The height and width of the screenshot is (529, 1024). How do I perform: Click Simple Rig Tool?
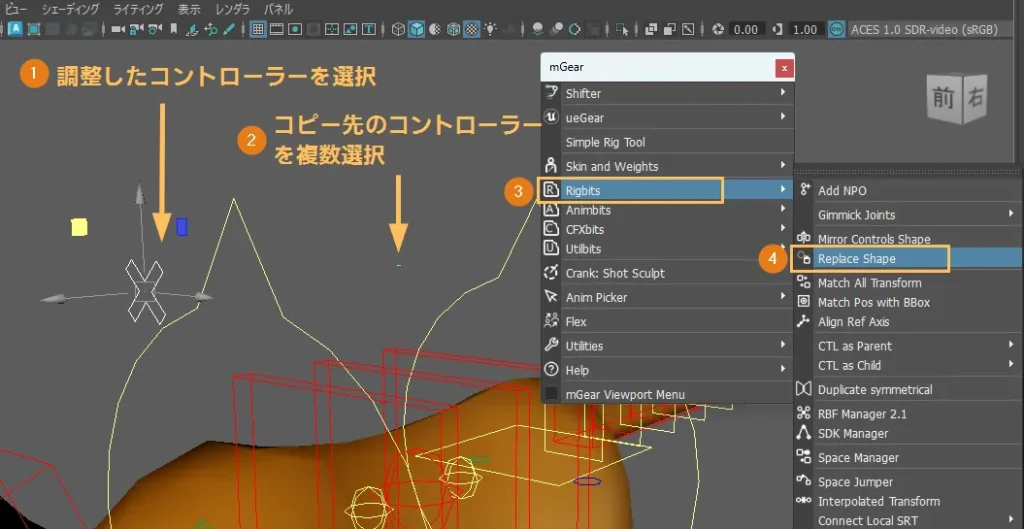(605, 142)
